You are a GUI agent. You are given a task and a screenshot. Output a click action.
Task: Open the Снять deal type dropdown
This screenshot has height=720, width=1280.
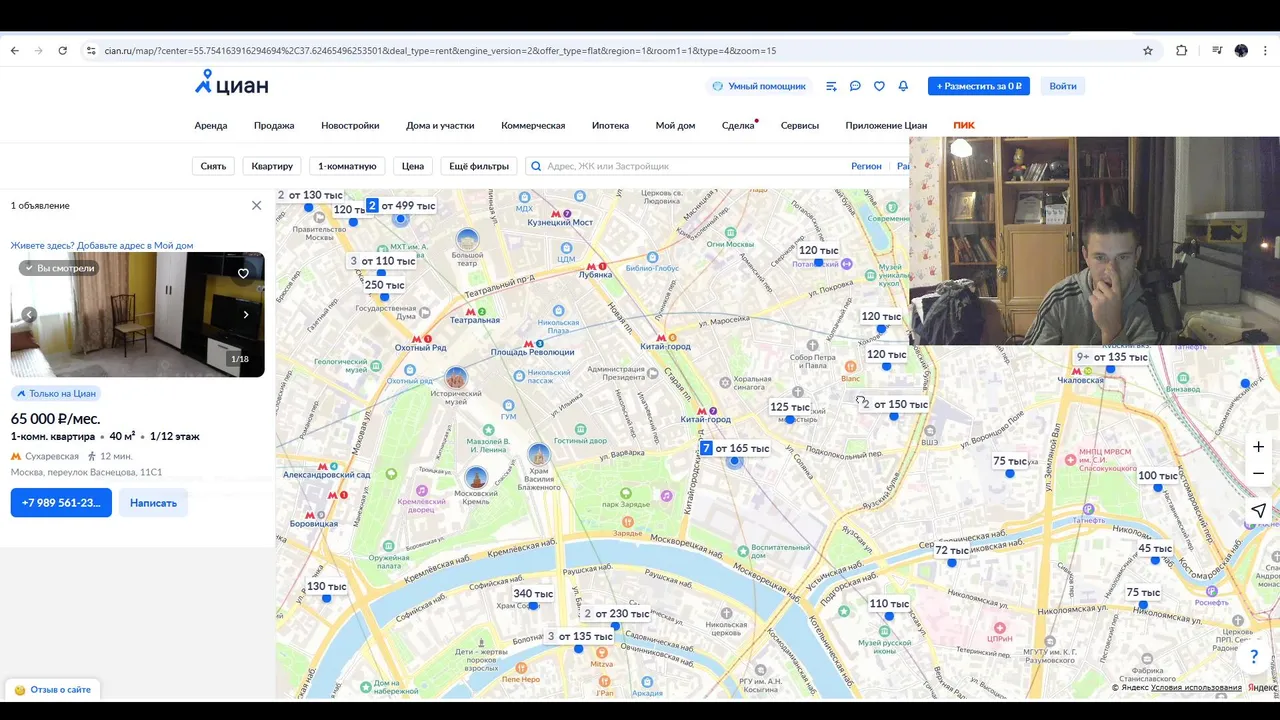tap(213, 166)
